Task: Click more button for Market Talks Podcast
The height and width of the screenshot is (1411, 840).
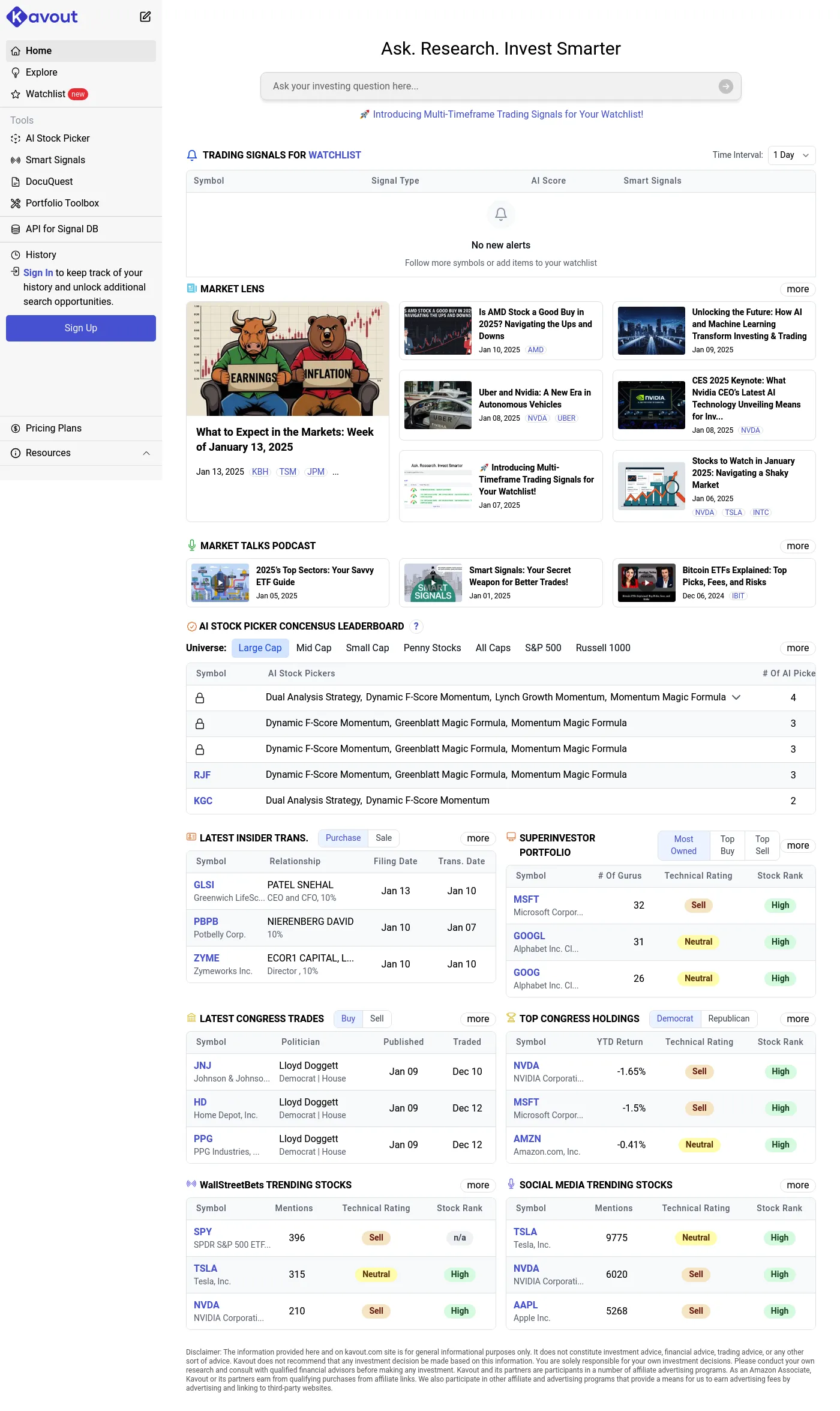Action: pos(797,546)
